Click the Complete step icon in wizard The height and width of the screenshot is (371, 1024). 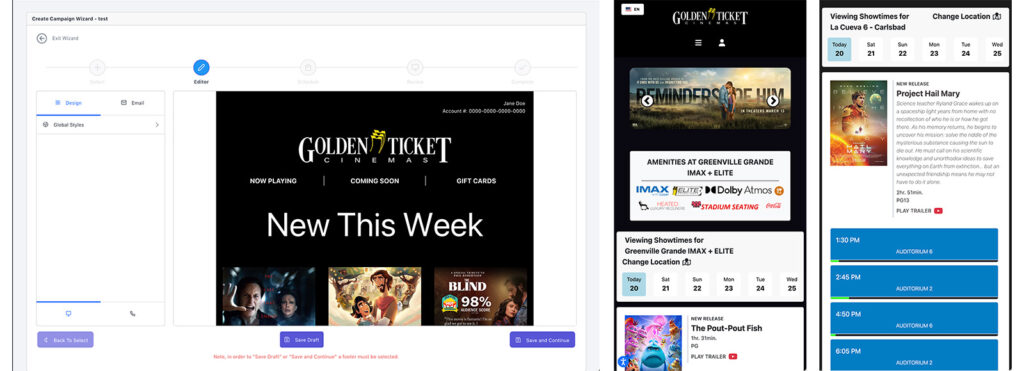522,67
